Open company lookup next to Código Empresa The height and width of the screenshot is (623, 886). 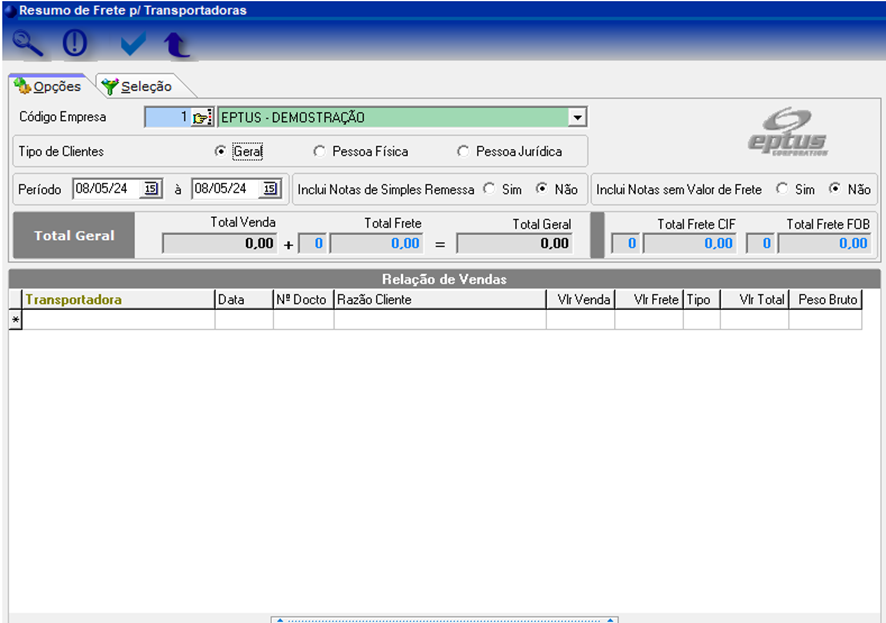click(202, 118)
